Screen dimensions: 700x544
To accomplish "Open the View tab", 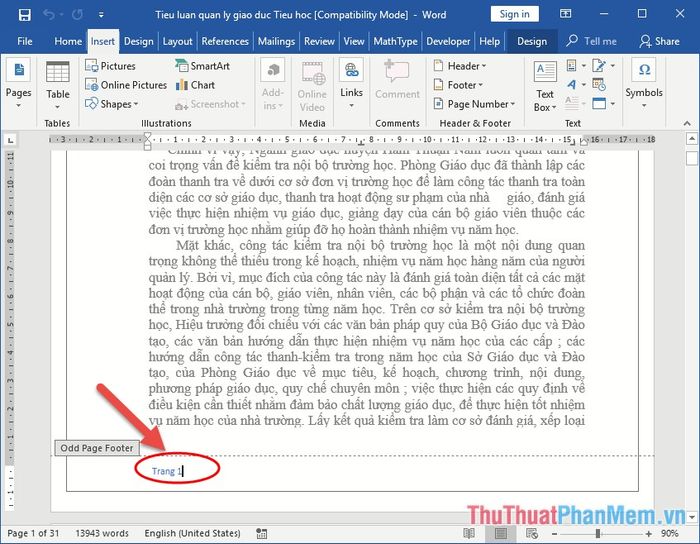I will tap(354, 42).
